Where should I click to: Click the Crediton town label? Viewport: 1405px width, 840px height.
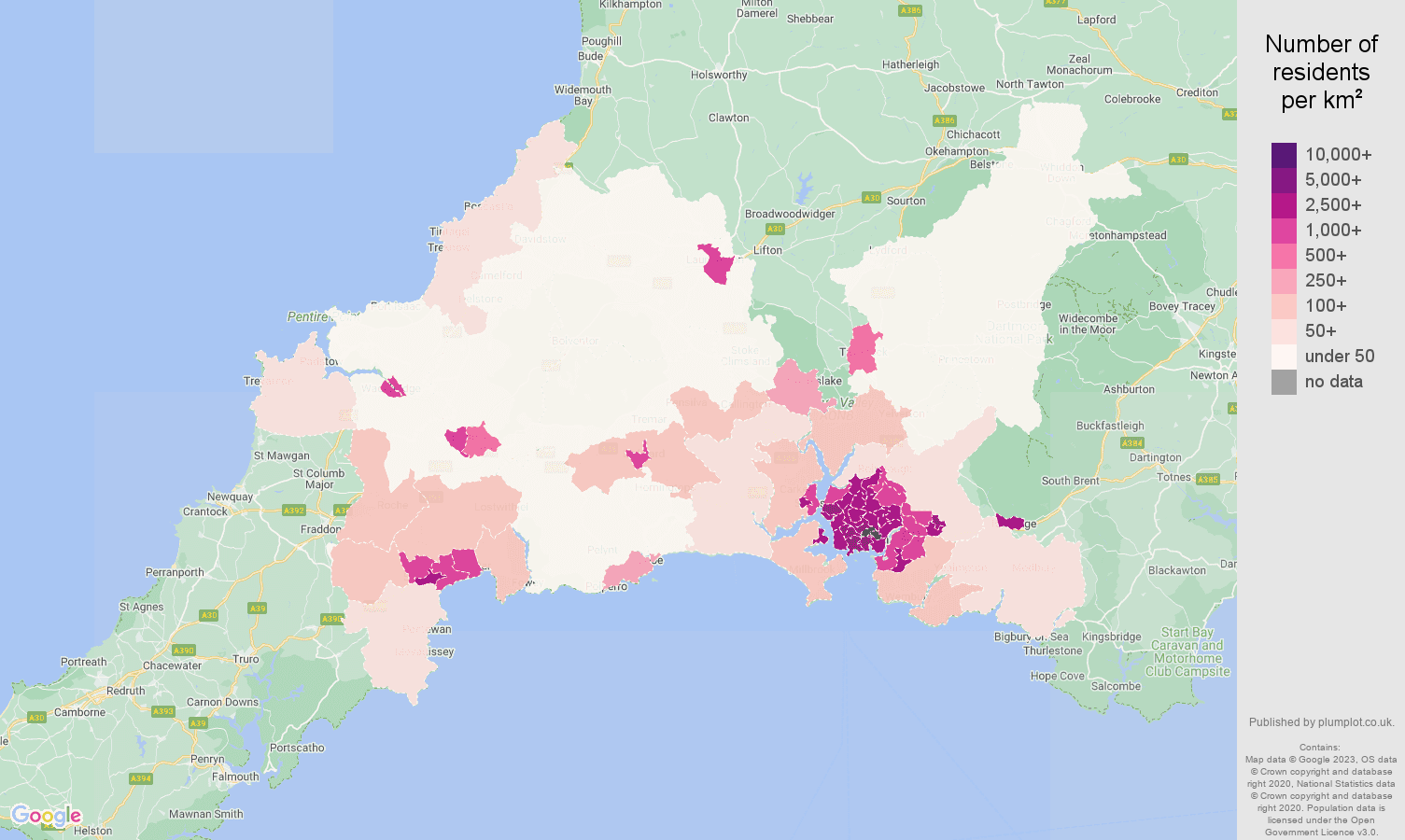click(x=1197, y=92)
